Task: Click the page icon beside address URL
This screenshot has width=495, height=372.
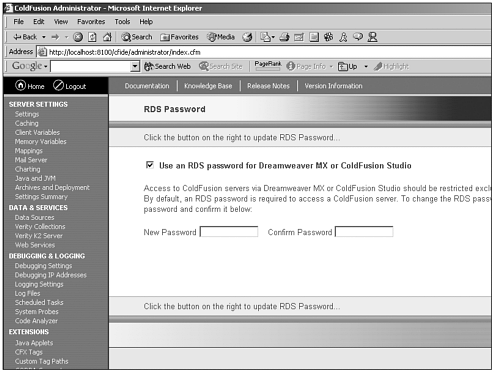Action: pyautogui.click(x=42, y=52)
